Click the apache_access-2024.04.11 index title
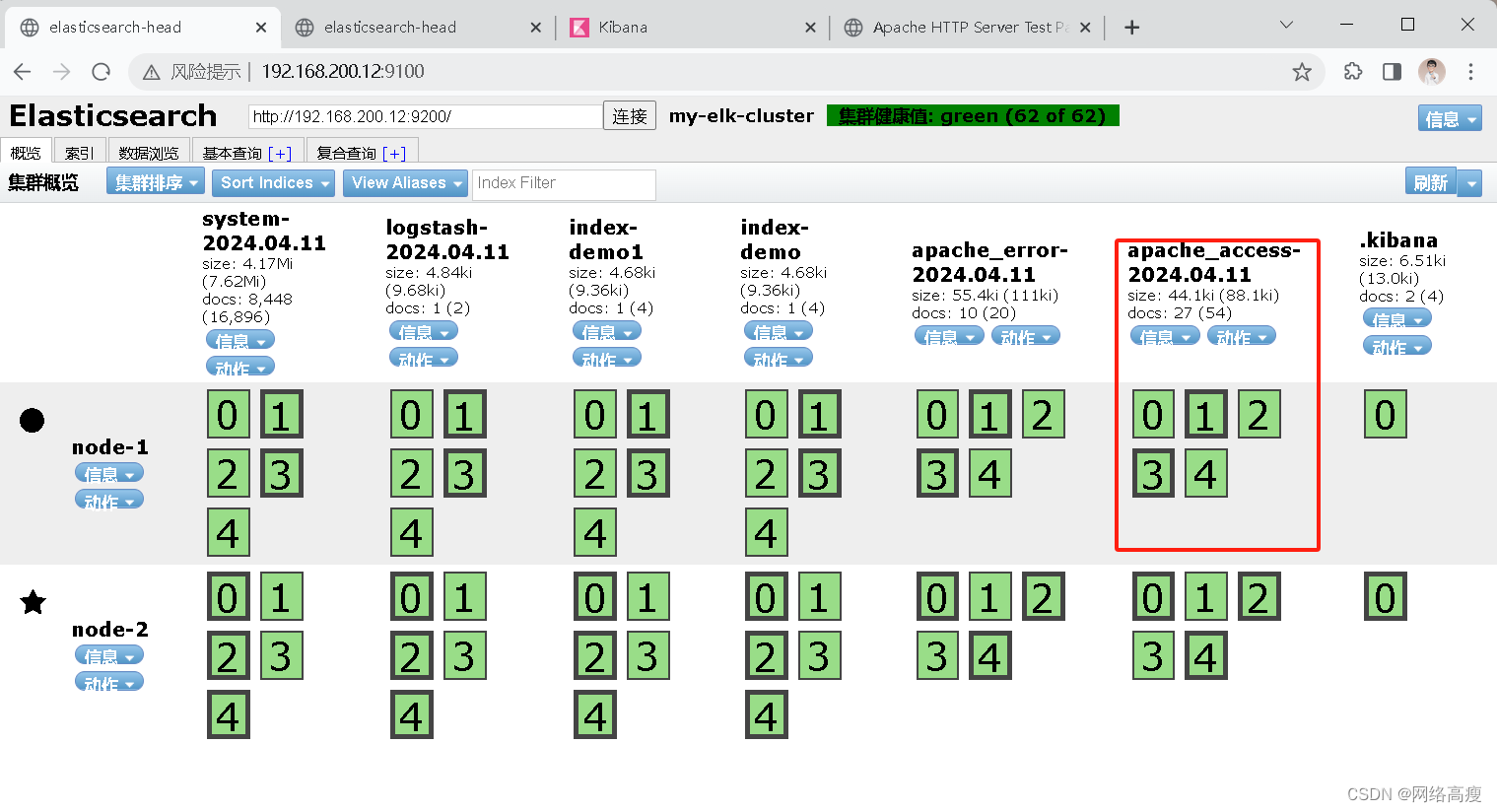 tap(1213, 262)
